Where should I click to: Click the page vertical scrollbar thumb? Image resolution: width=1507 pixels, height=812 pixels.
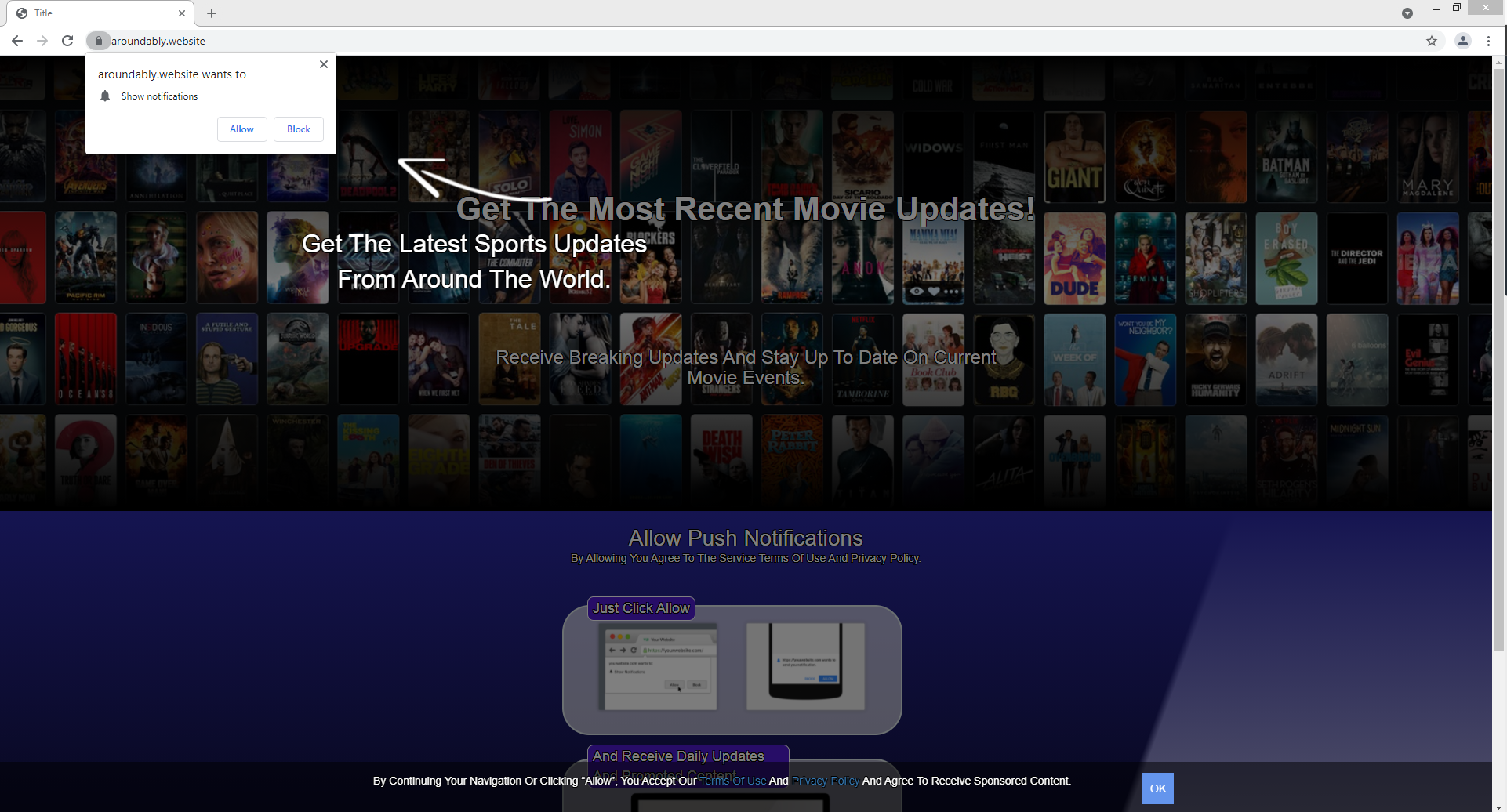pyautogui.click(x=1499, y=361)
